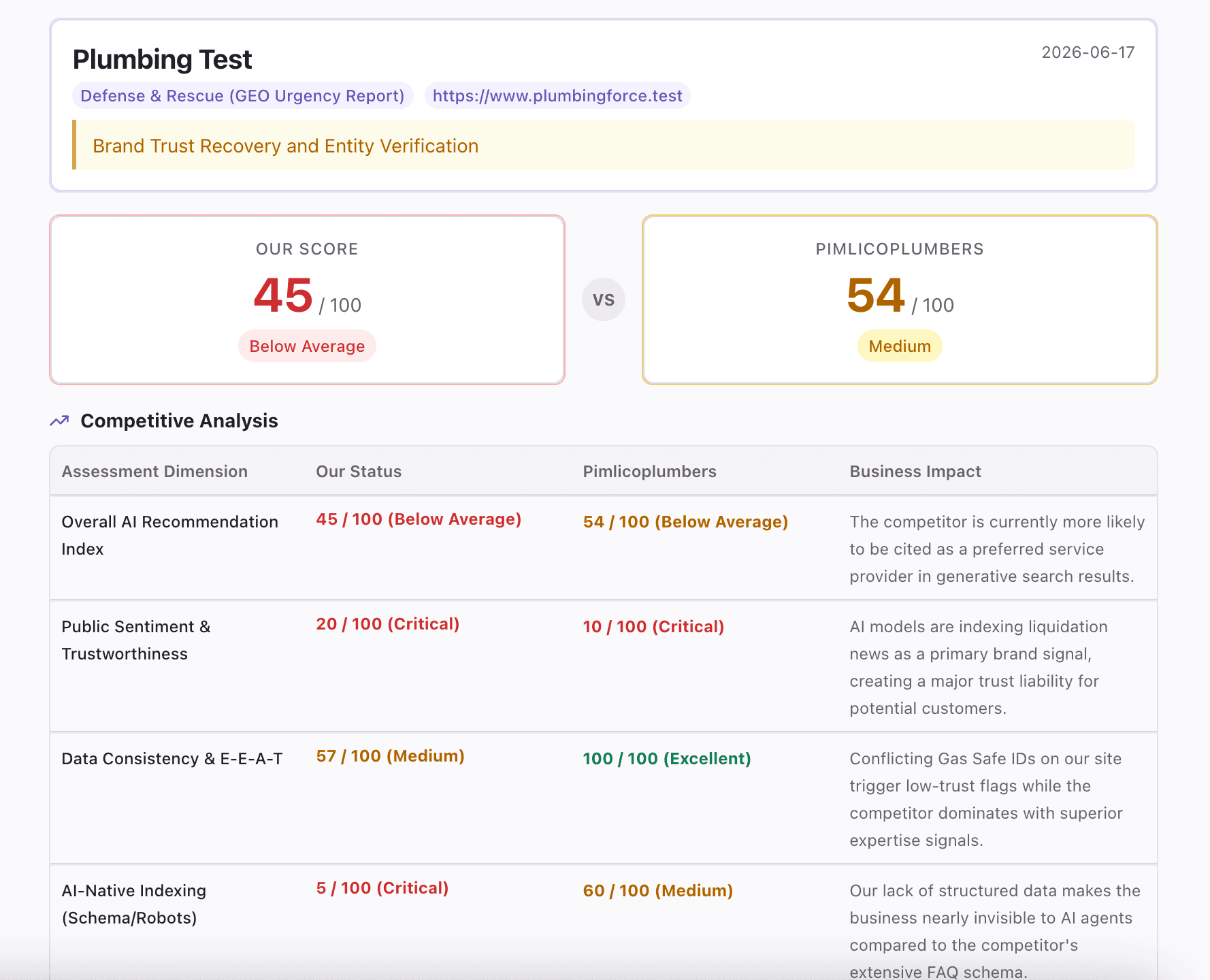The image size is (1210, 980).
Task: Click the OUR SCORE card's 45 value
Action: pyautogui.click(x=282, y=295)
